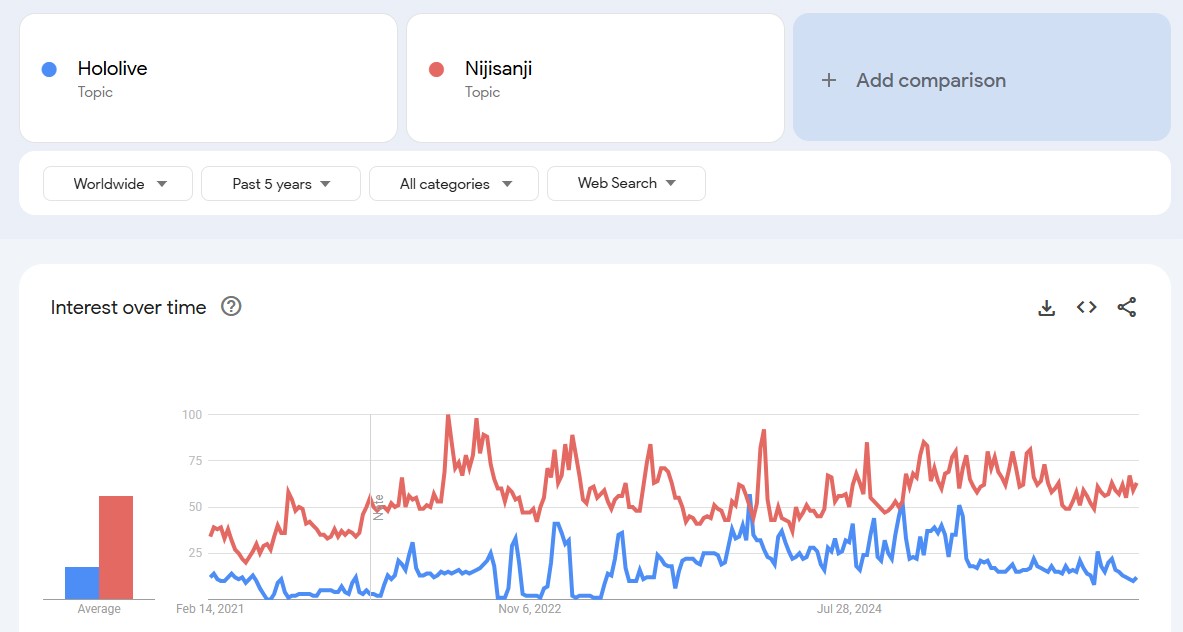This screenshot has height=632, width=1183.
Task: Click the Nov 6, 2022 axis label
Action: point(530,609)
